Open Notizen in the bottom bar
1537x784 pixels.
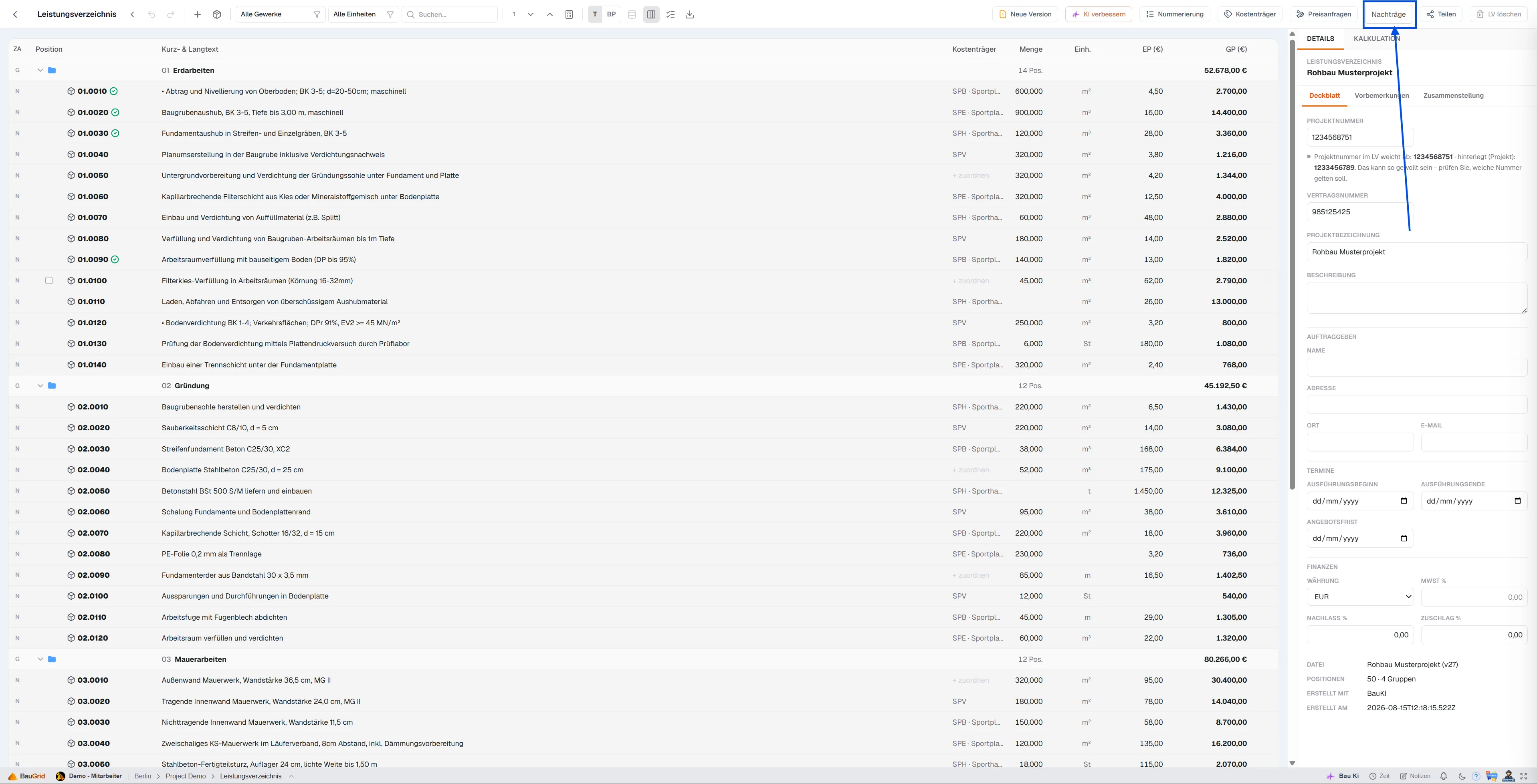point(1415,776)
